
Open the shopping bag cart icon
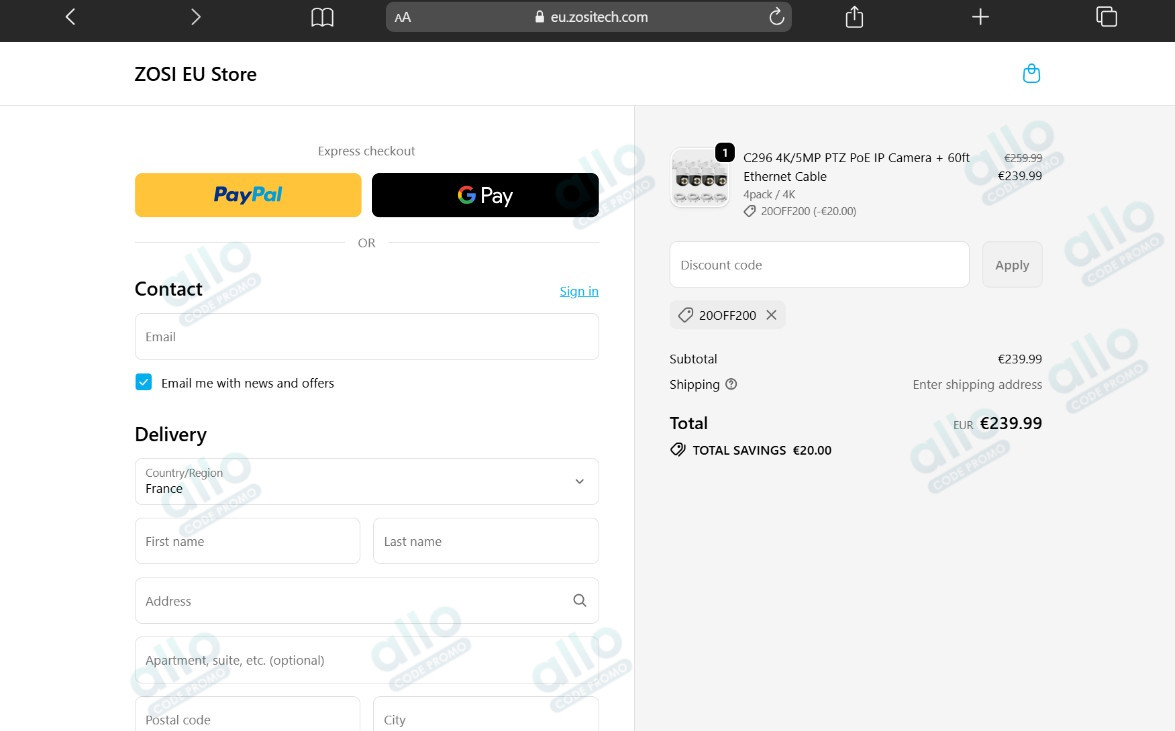(x=1031, y=74)
